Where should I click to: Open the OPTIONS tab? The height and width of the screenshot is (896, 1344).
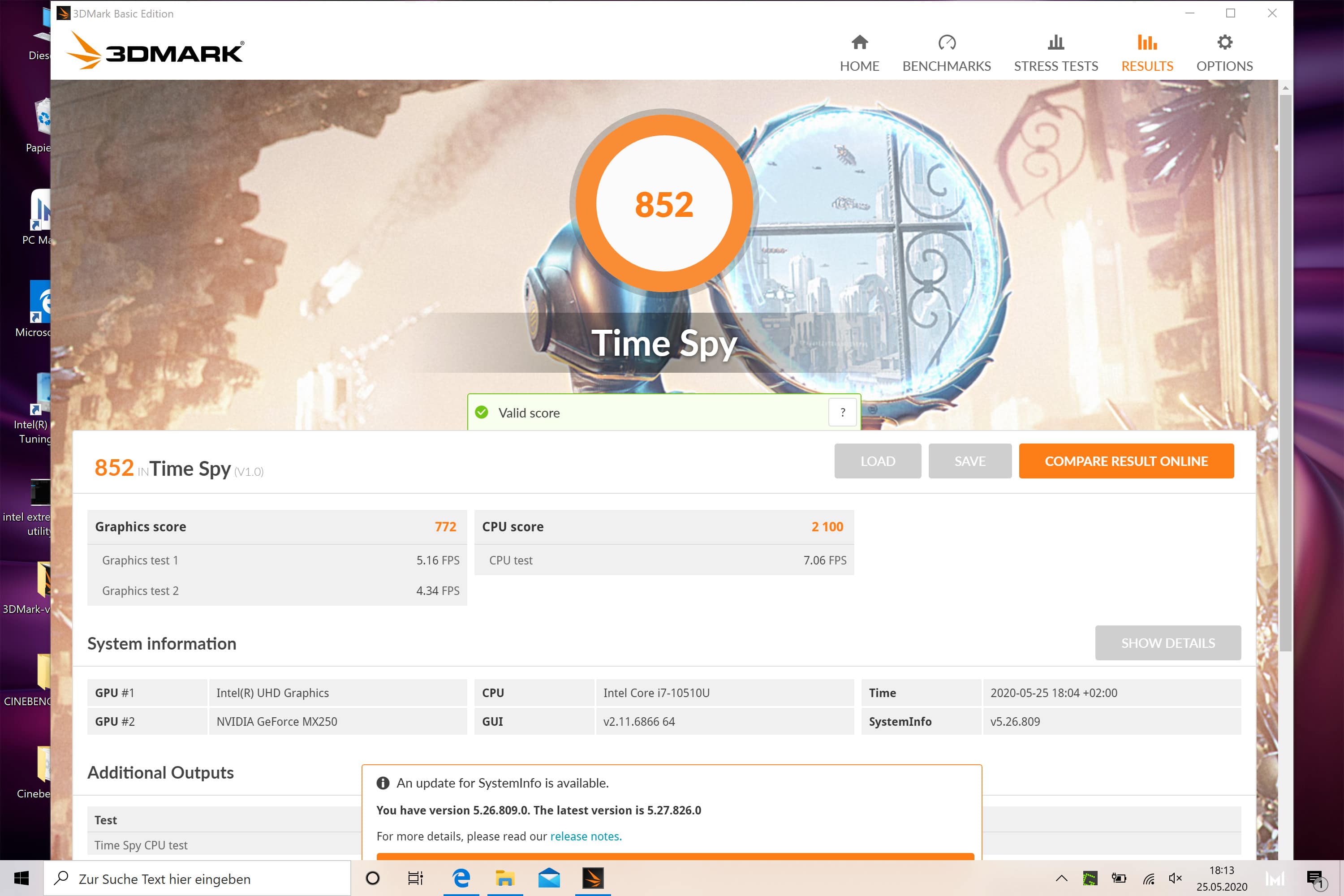(x=1224, y=53)
